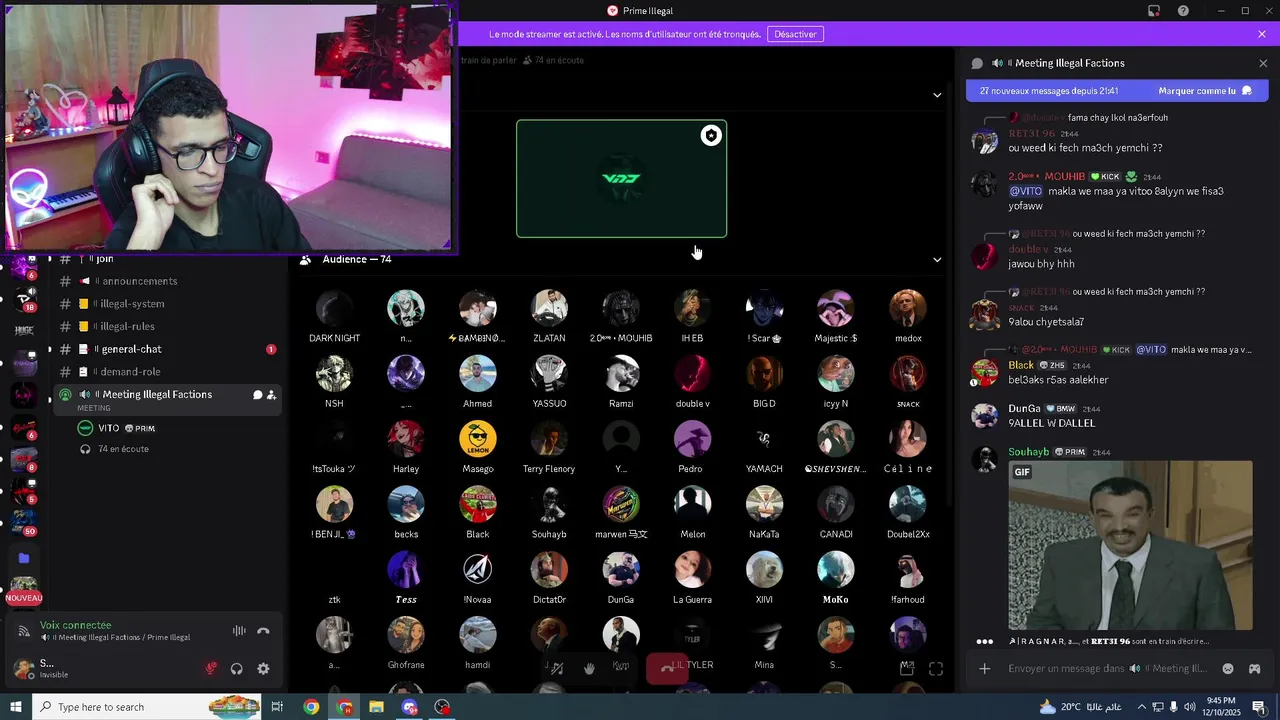Click the Windows taskbar search box
The width and height of the screenshot is (1280, 720).
coord(147,707)
